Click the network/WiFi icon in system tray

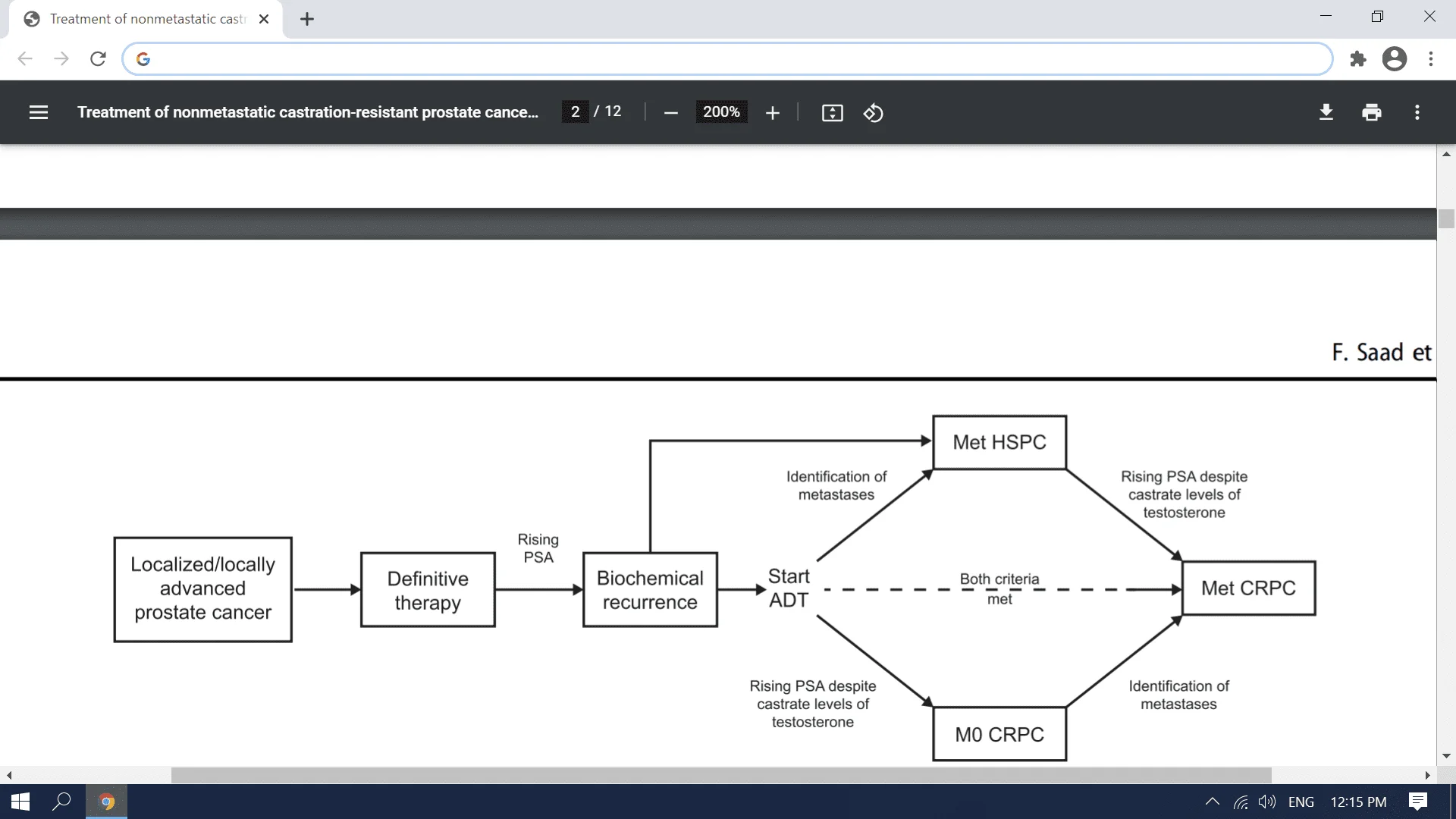(x=1243, y=801)
